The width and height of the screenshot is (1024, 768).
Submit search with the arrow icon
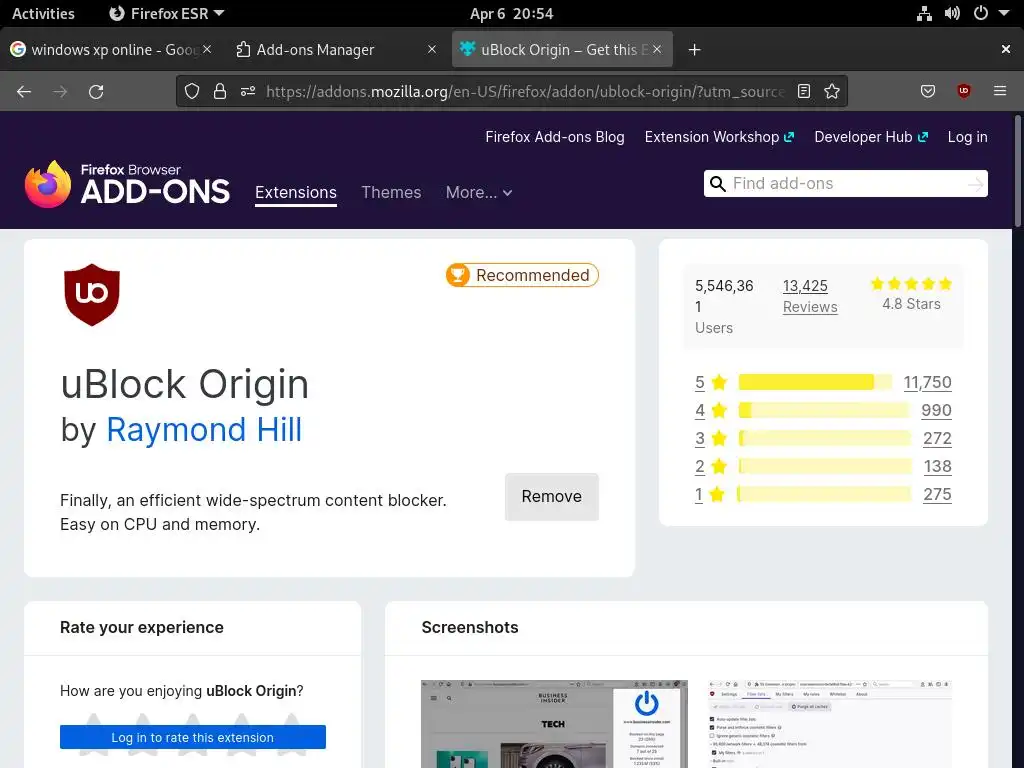tap(975, 184)
